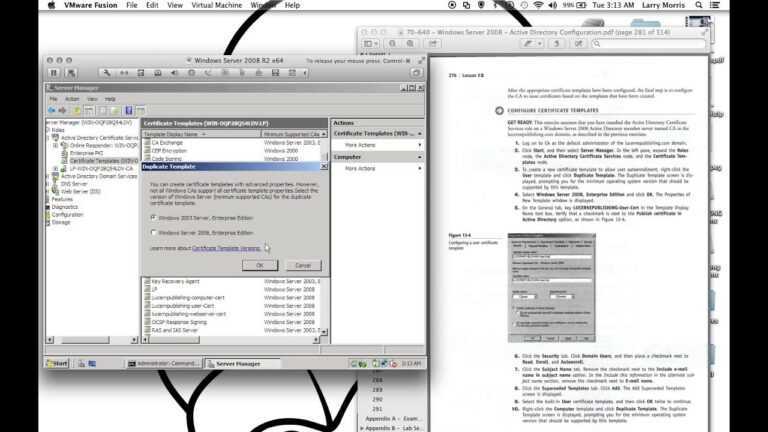Click the volume icon in Mac menu bar
Viewport: 768px width, 432px height.
coord(552,5)
